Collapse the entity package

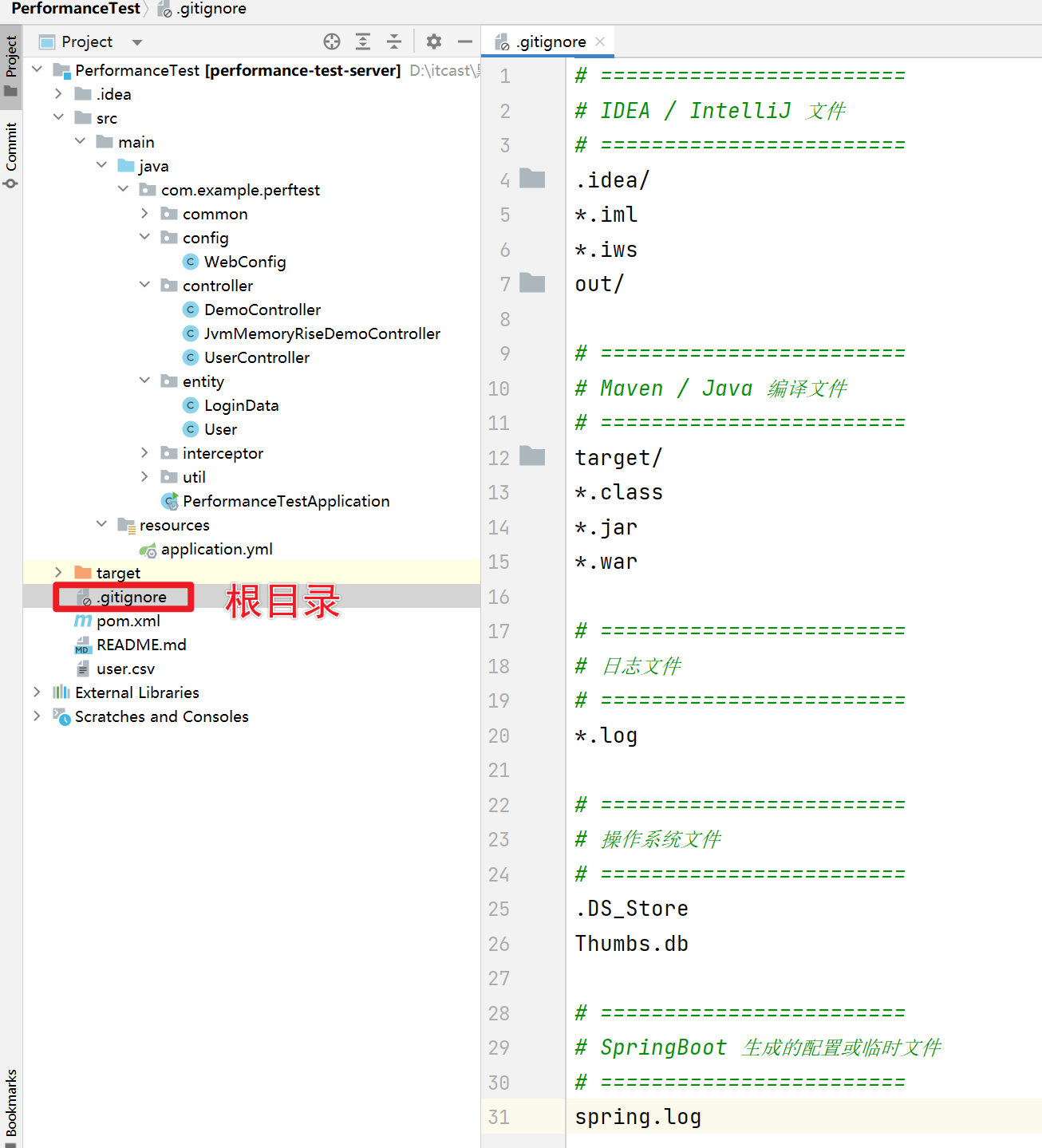coord(144,381)
